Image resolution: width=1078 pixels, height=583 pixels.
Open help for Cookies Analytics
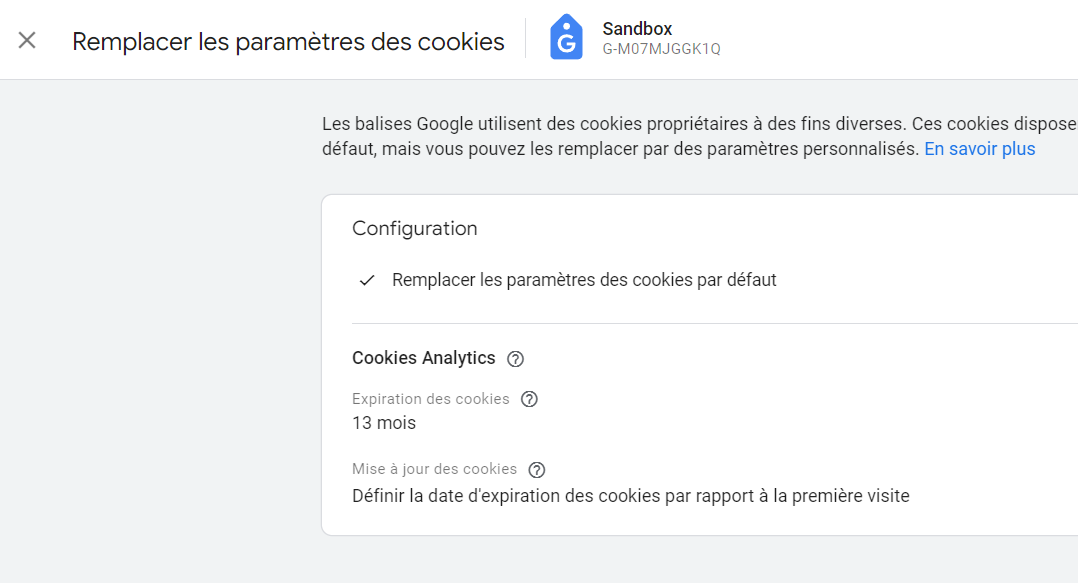(515, 359)
